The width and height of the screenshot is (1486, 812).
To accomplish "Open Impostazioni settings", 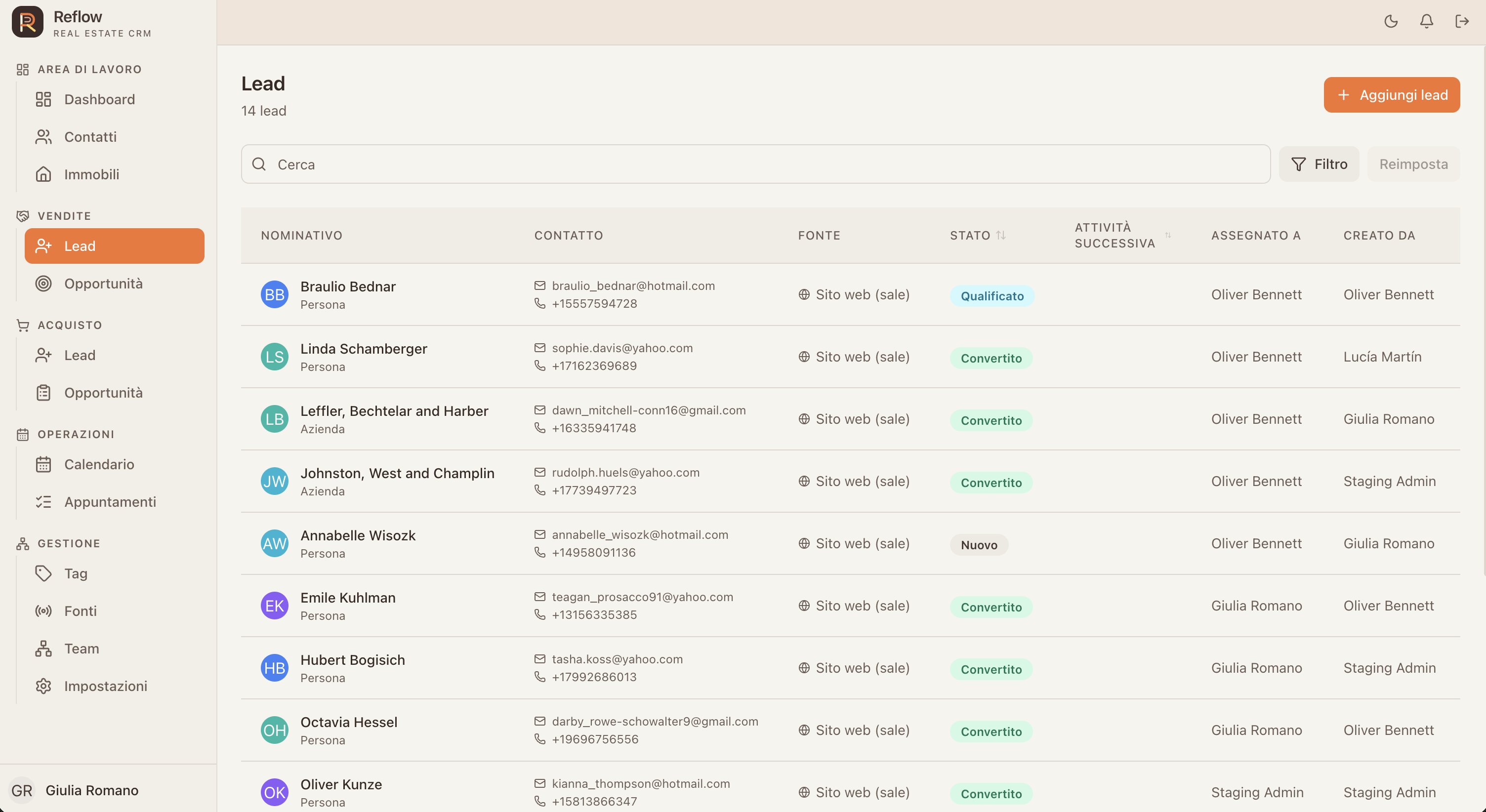I will [114, 686].
